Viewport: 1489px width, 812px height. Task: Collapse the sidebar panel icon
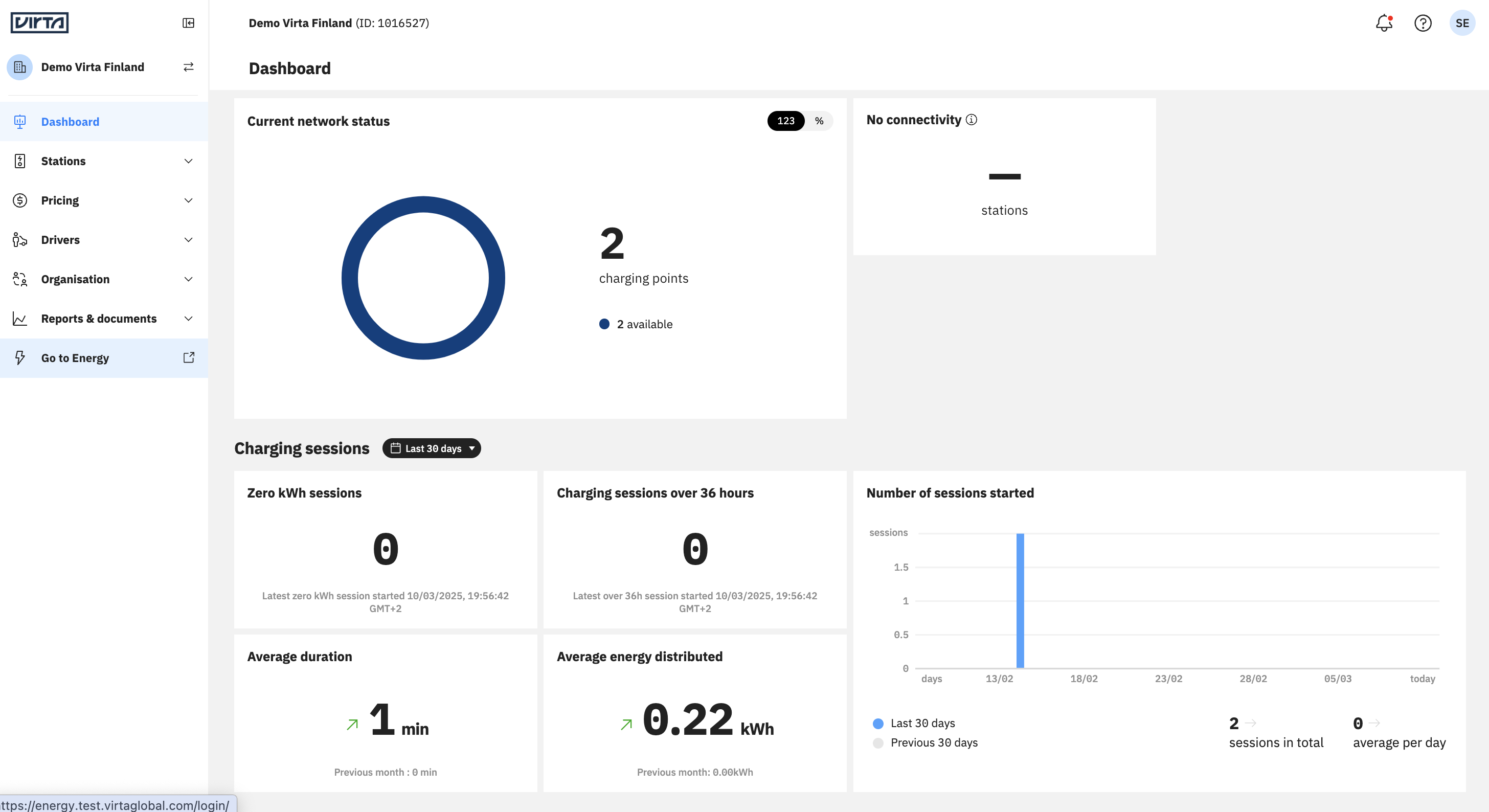(189, 23)
